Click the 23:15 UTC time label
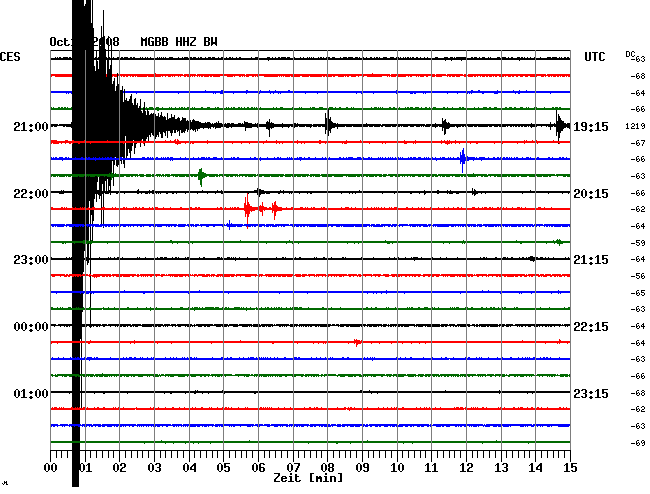Image resolution: width=650 pixels, height=494 pixels. point(591,393)
